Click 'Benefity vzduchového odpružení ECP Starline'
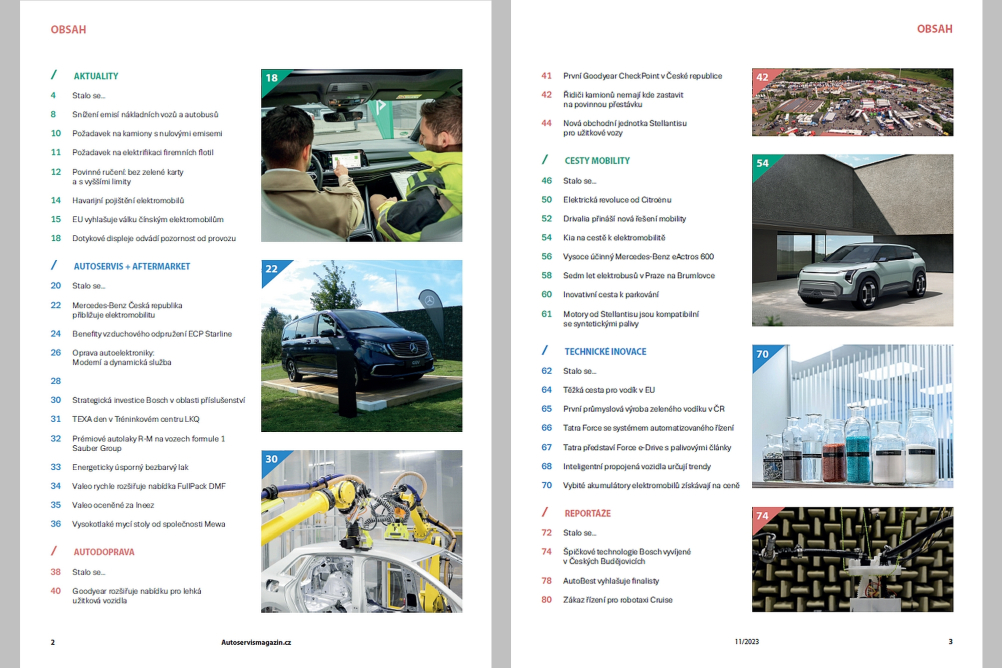 coord(152,334)
